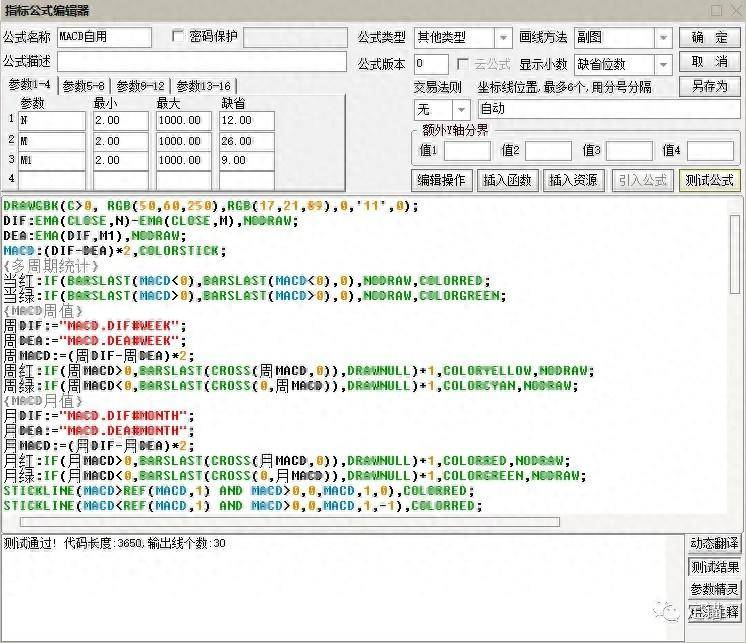Image resolution: width=746 pixels, height=643 pixels.
Task: Click parameter 1 name field N
Action: pyautogui.click(x=52, y=121)
